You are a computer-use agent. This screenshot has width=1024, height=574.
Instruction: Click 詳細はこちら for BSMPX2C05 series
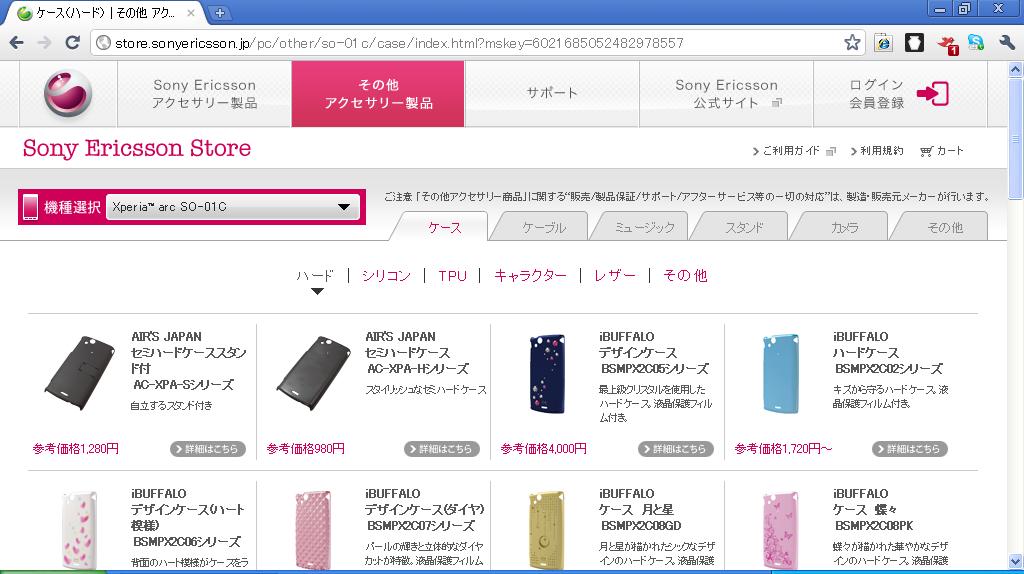[x=675, y=449]
